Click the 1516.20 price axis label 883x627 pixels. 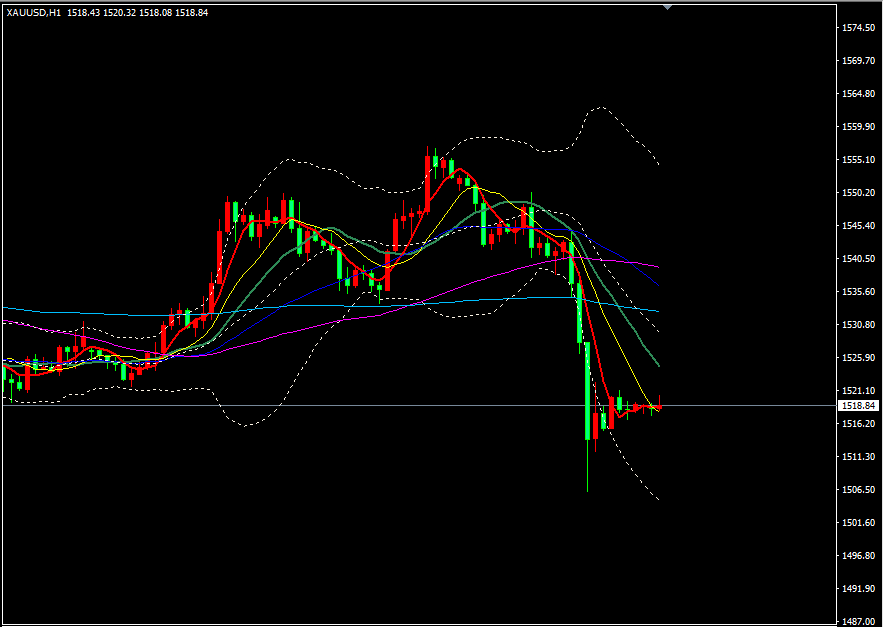tap(858, 424)
